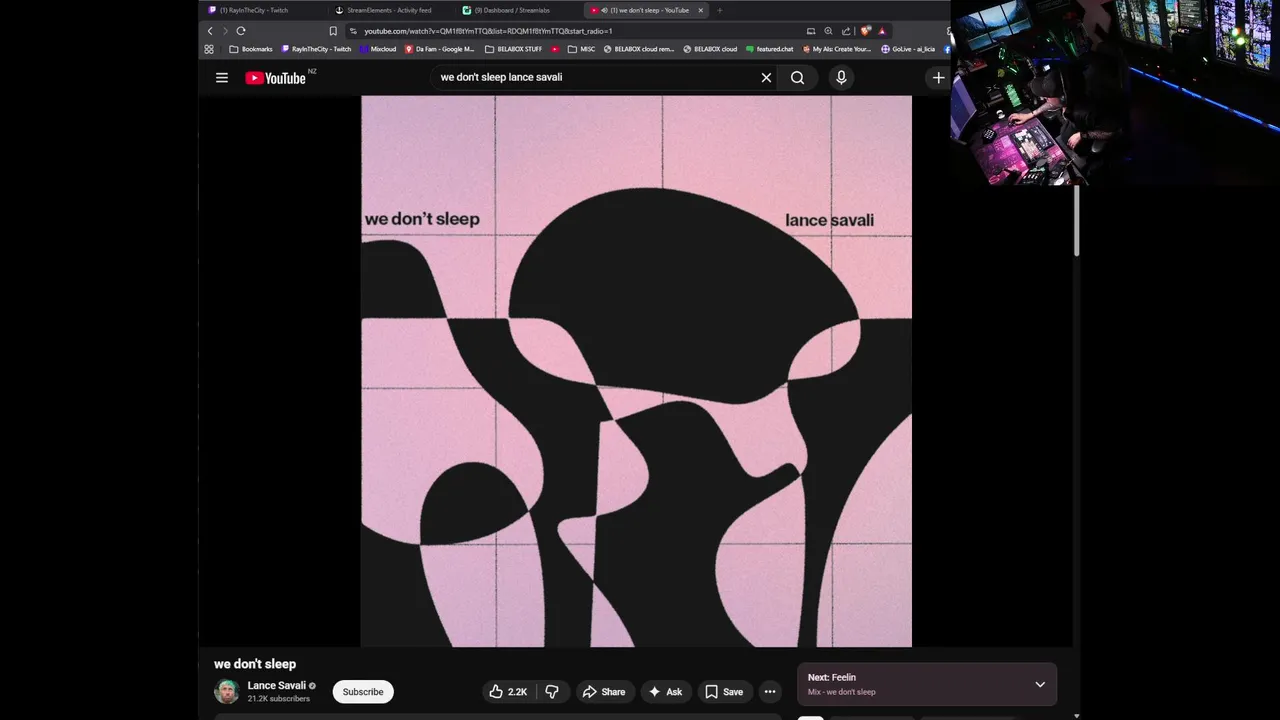Run search with the magnifier button

pos(797,78)
